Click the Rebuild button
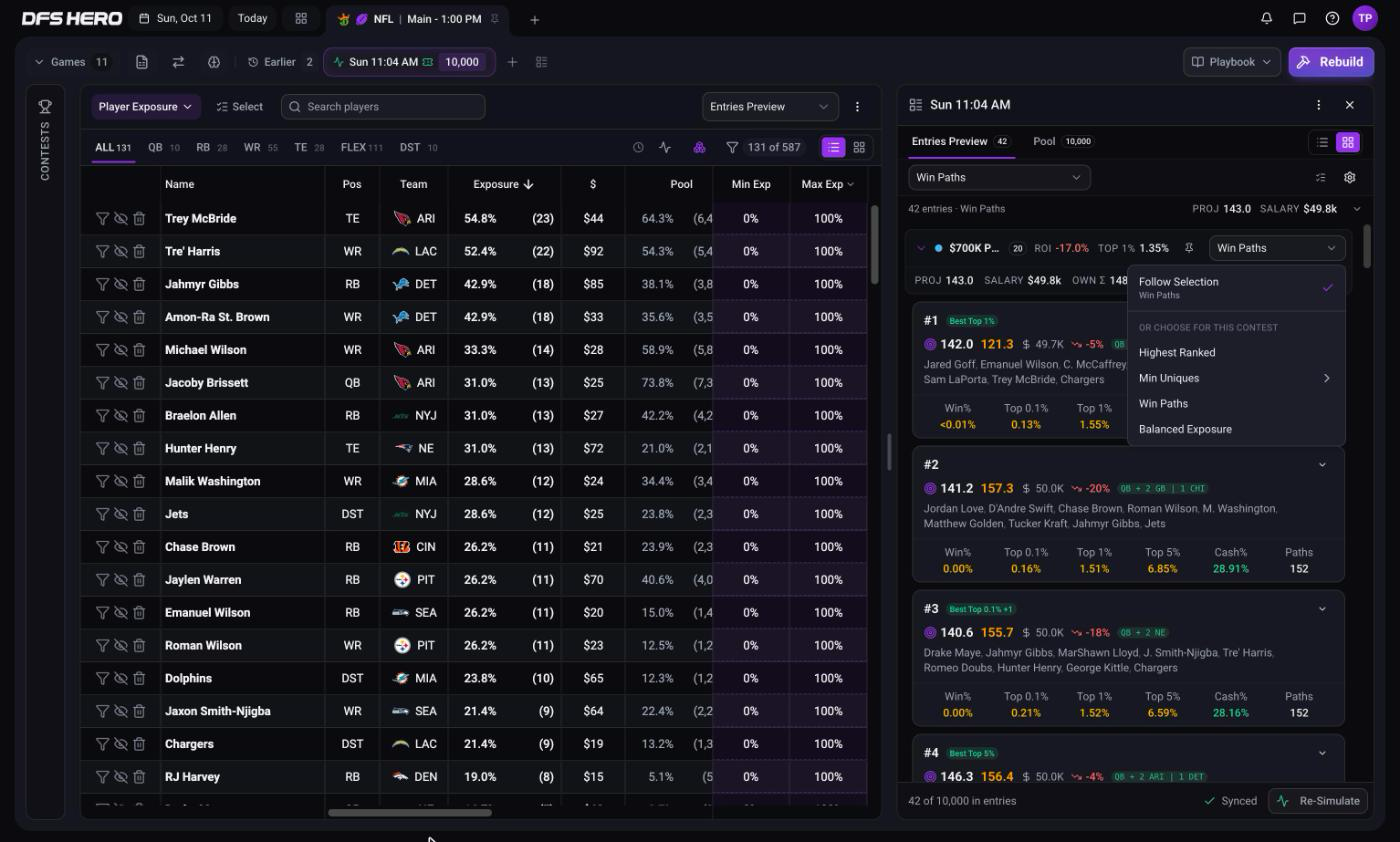Viewport: 1400px width, 842px height. (x=1331, y=62)
